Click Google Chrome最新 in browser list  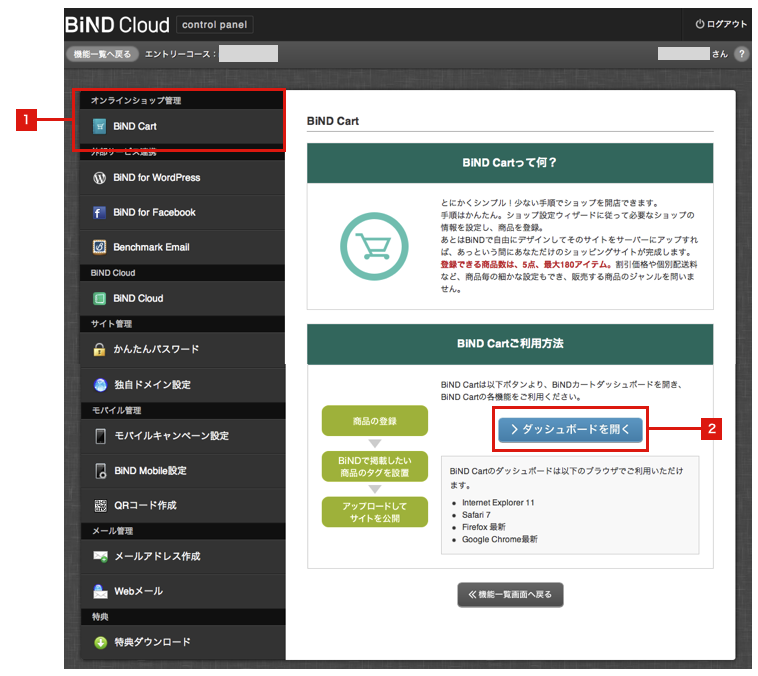tap(499, 540)
